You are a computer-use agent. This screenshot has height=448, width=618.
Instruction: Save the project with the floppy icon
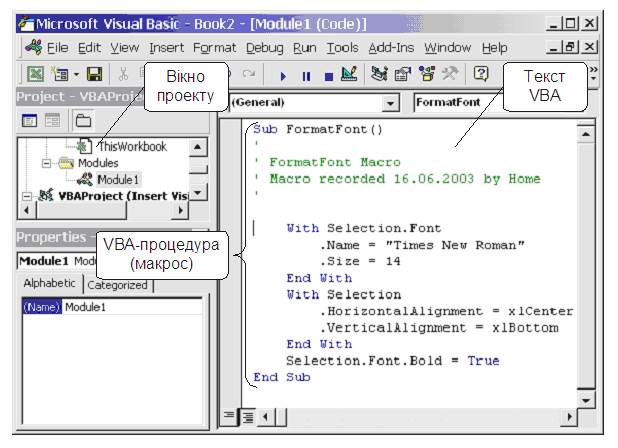tap(94, 74)
